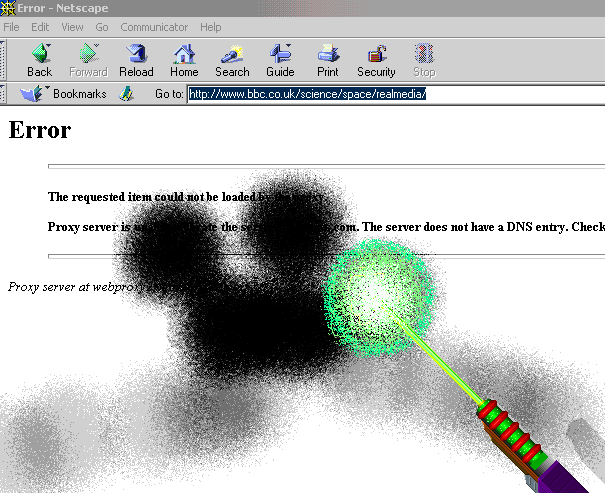Image resolution: width=605 pixels, height=493 pixels.
Task: Click the Back toolbar button
Action: [x=40, y=60]
